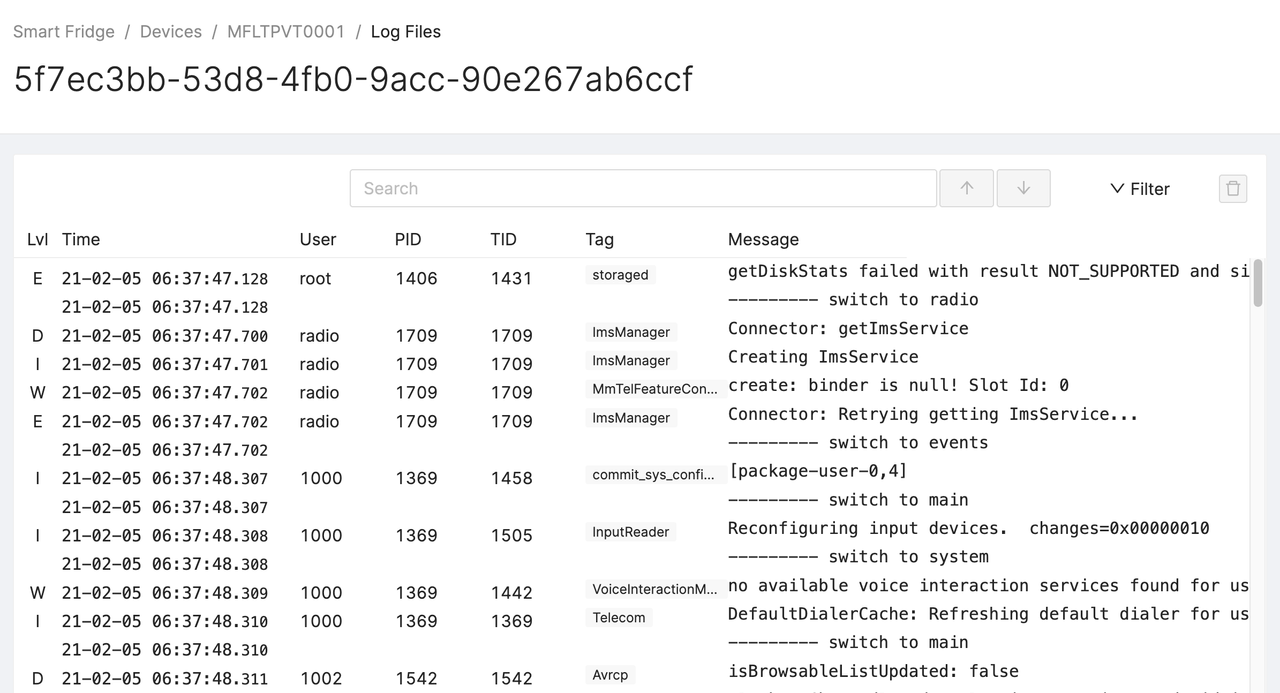Click the log Search input field
Viewport: 1280px width, 693px height.
(x=642, y=188)
